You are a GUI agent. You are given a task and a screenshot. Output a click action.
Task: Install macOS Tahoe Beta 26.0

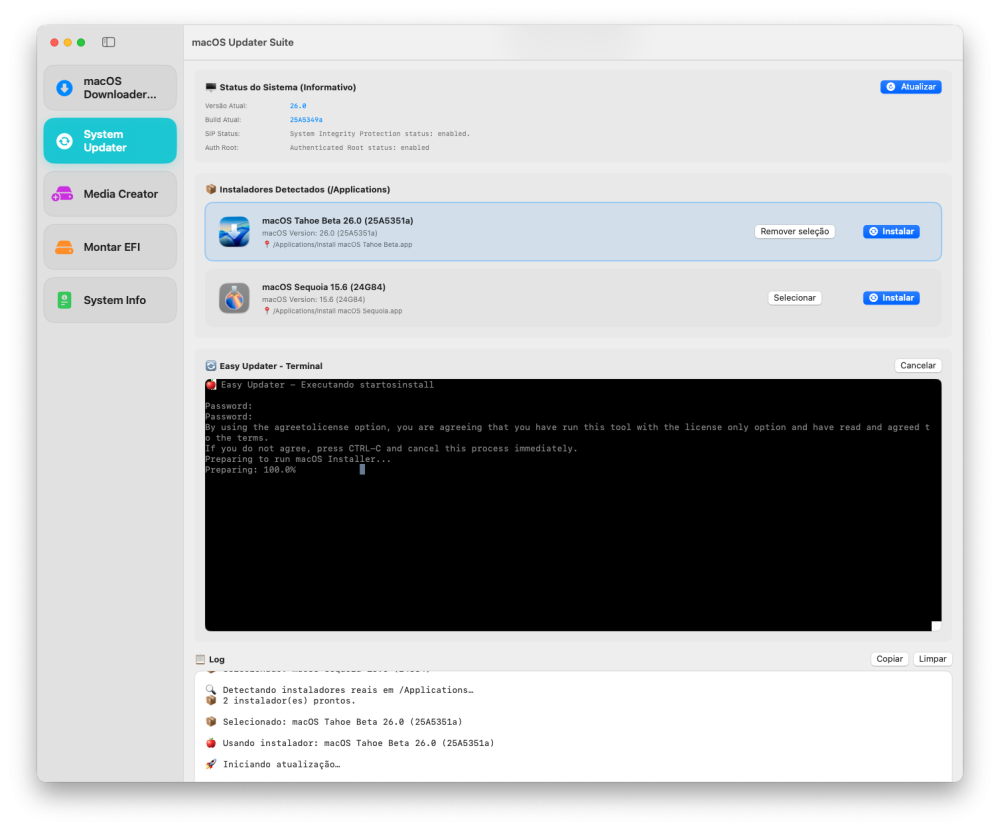coord(891,232)
